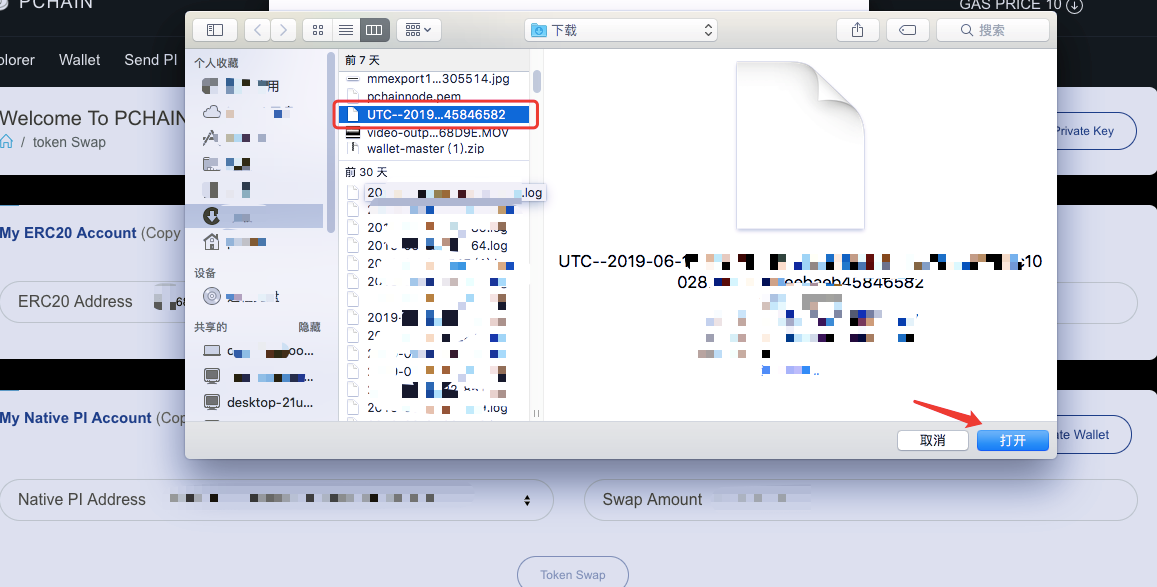Open the Downloads sidebar item
1157x587 pixels.
pos(255,216)
